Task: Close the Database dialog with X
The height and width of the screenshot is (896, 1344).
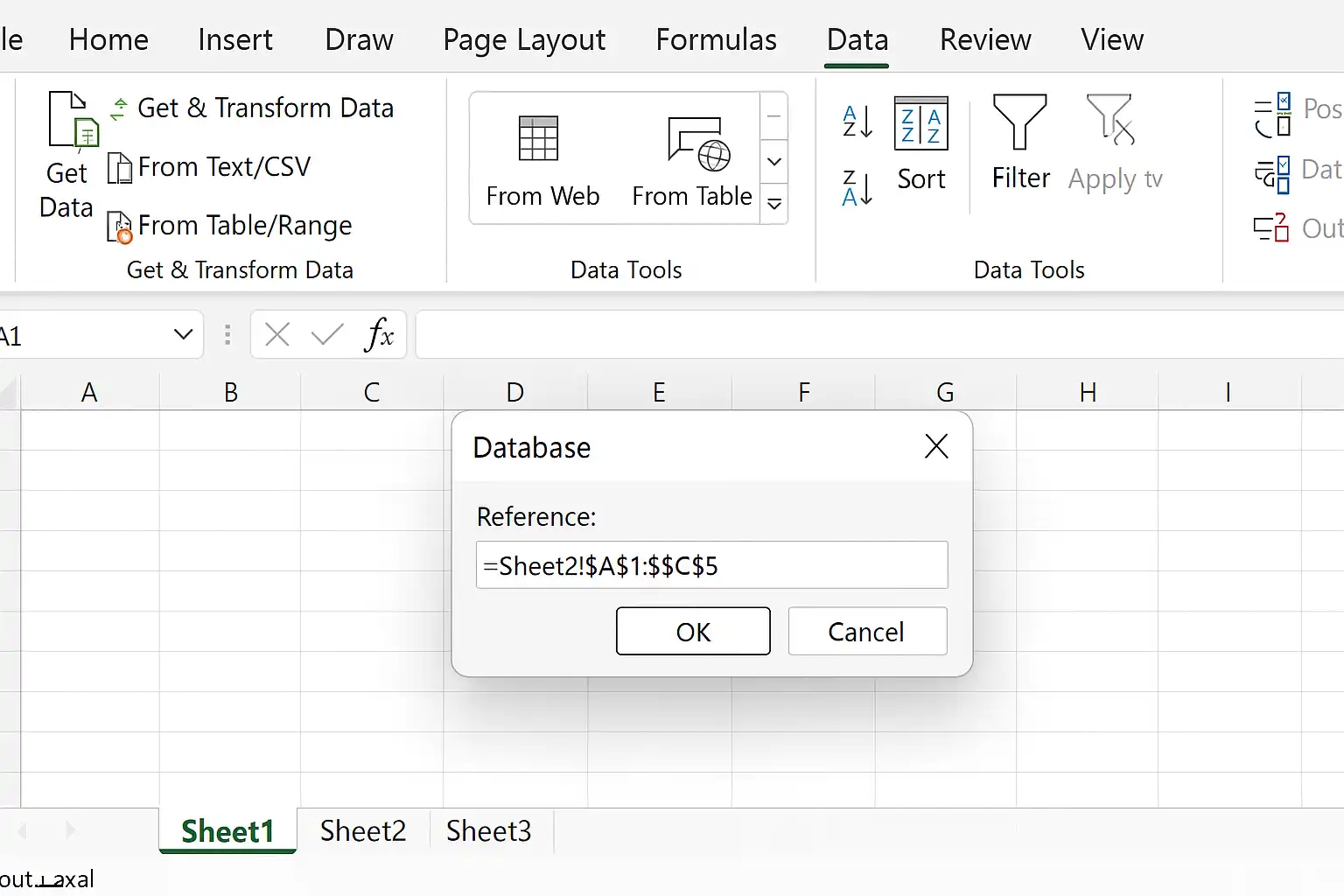Action: point(936,446)
